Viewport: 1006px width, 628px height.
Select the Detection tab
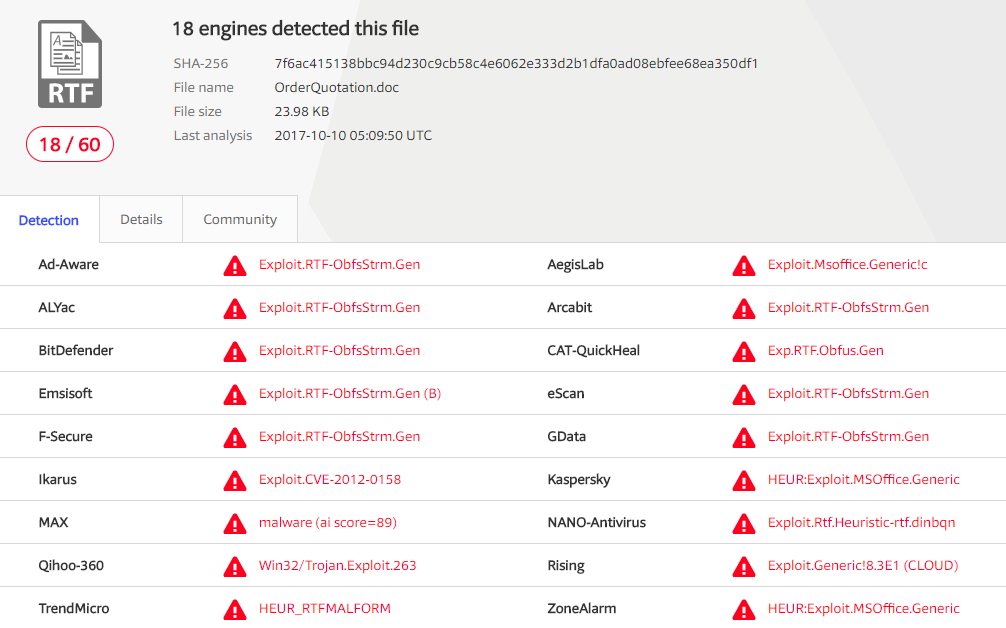(x=49, y=221)
